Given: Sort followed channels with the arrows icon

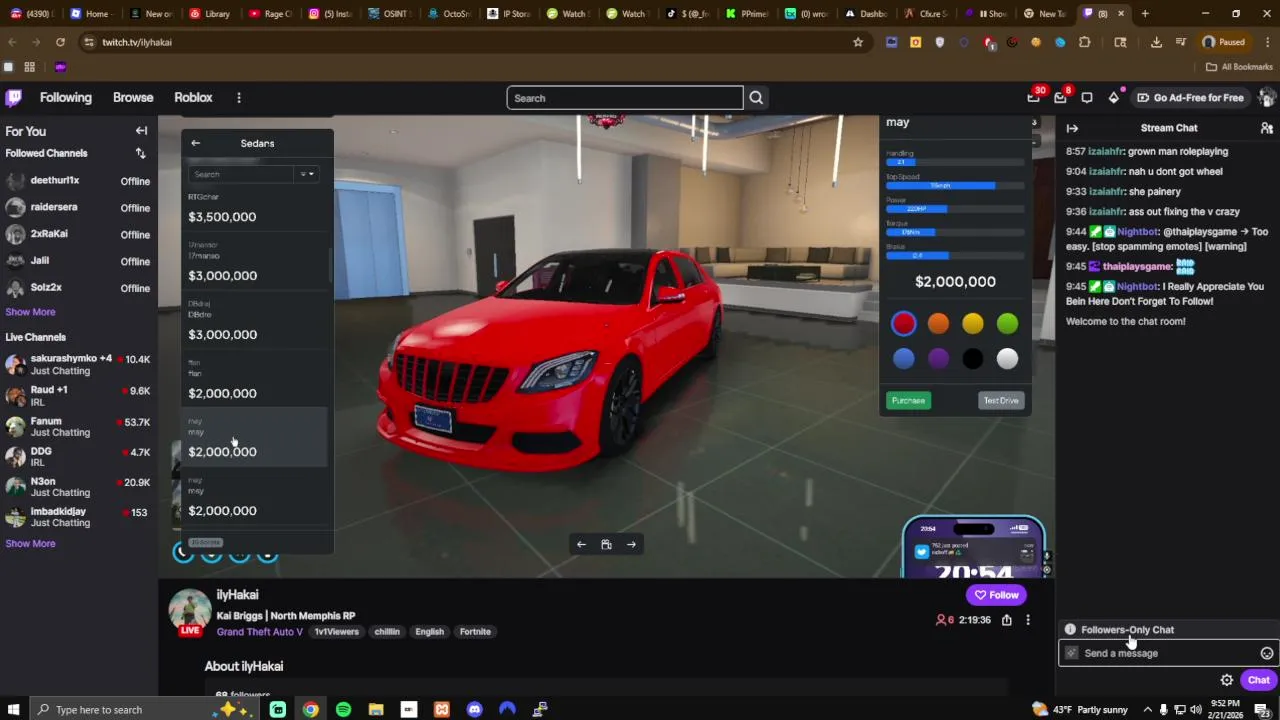Looking at the screenshot, I should (x=140, y=153).
